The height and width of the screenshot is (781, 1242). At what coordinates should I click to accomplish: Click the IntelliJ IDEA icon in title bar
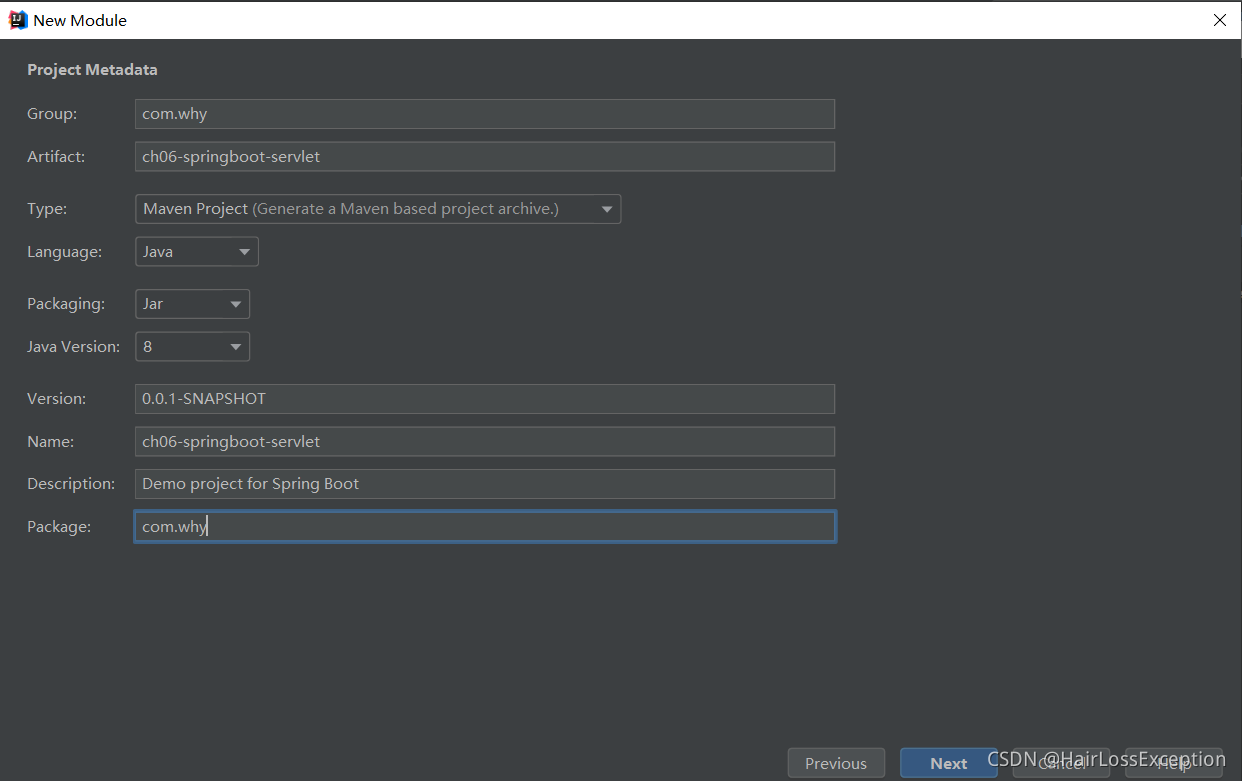coord(16,19)
